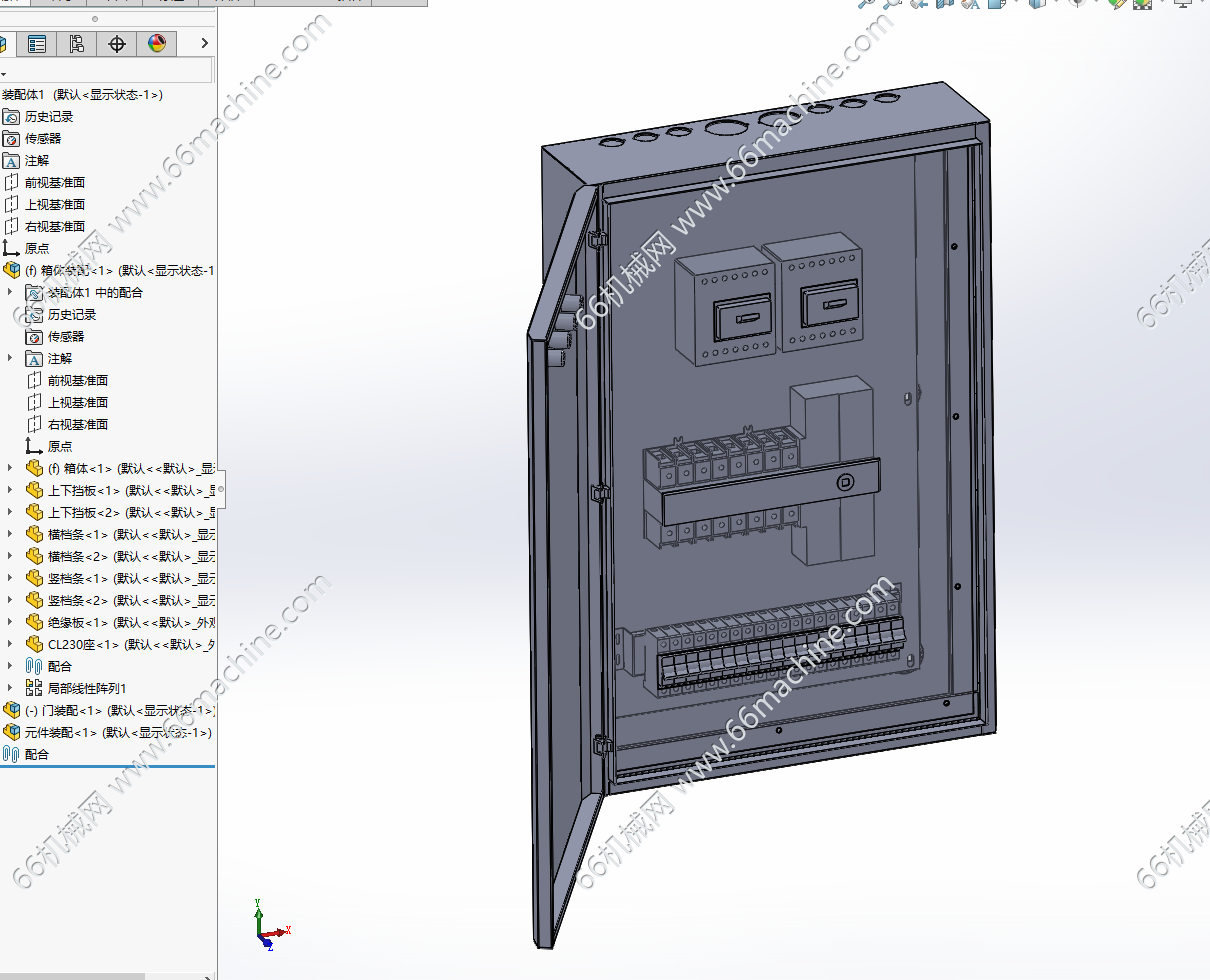Select the 上下挡板<2> tree row

click(120, 513)
